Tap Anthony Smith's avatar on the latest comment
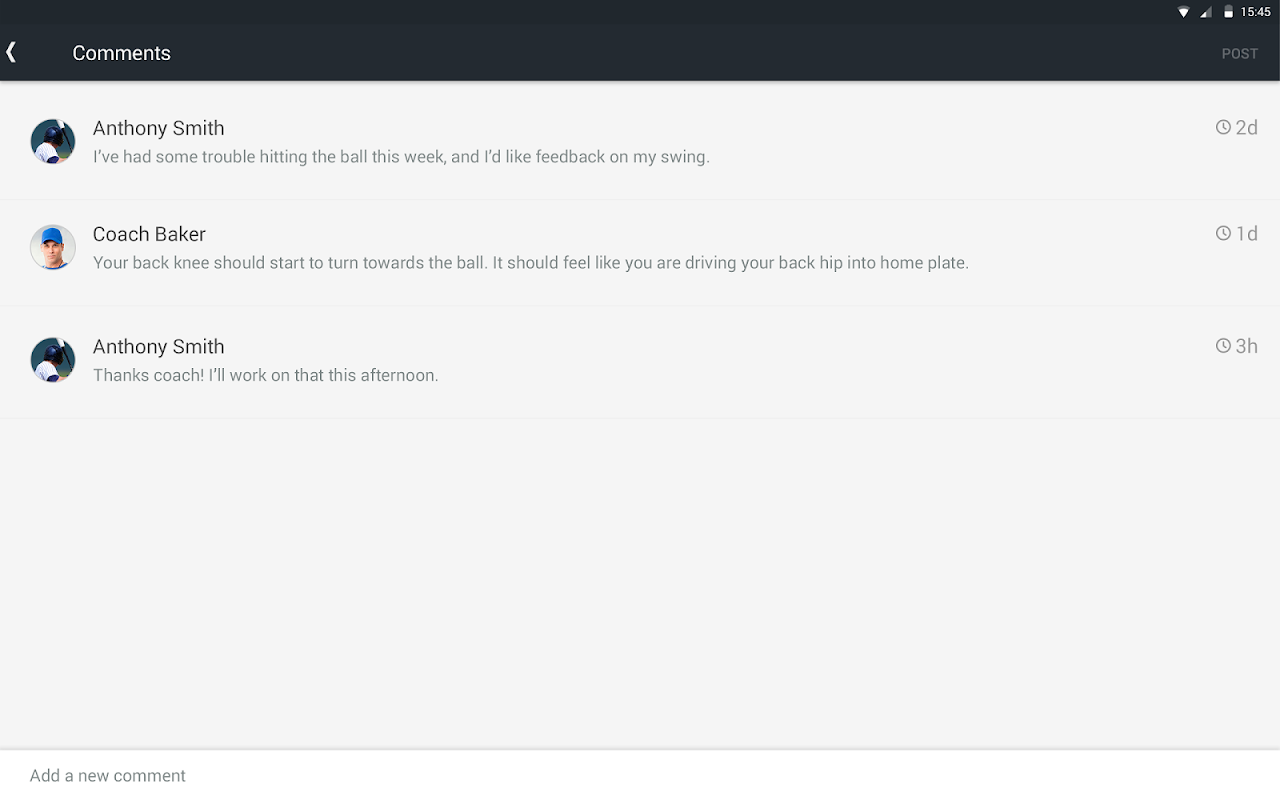Viewport: 1280px width, 800px height. pyautogui.click(x=53, y=360)
